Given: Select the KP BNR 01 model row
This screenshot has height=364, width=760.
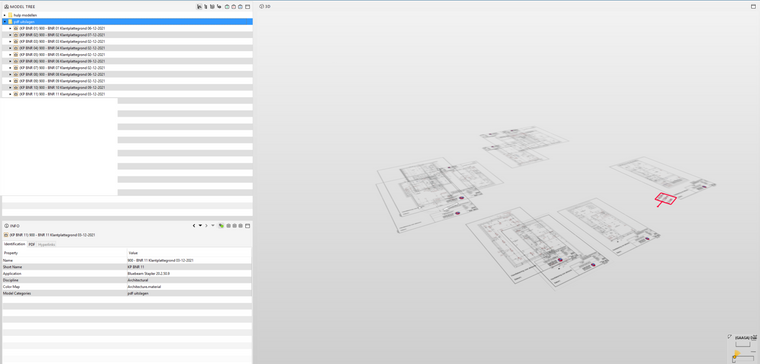Looking at the screenshot, I should 127,28.
